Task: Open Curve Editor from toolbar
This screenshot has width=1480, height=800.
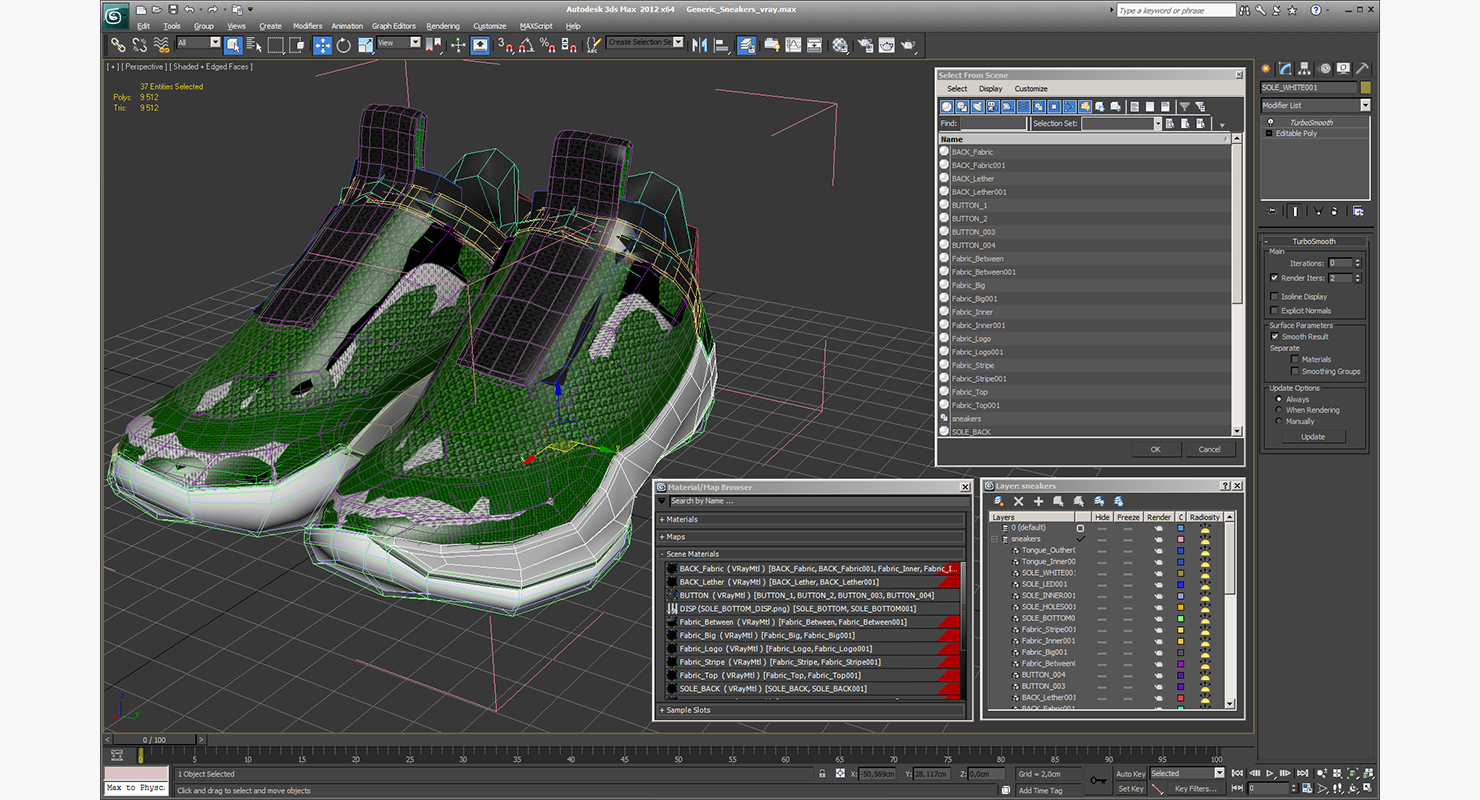Action: [x=794, y=45]
